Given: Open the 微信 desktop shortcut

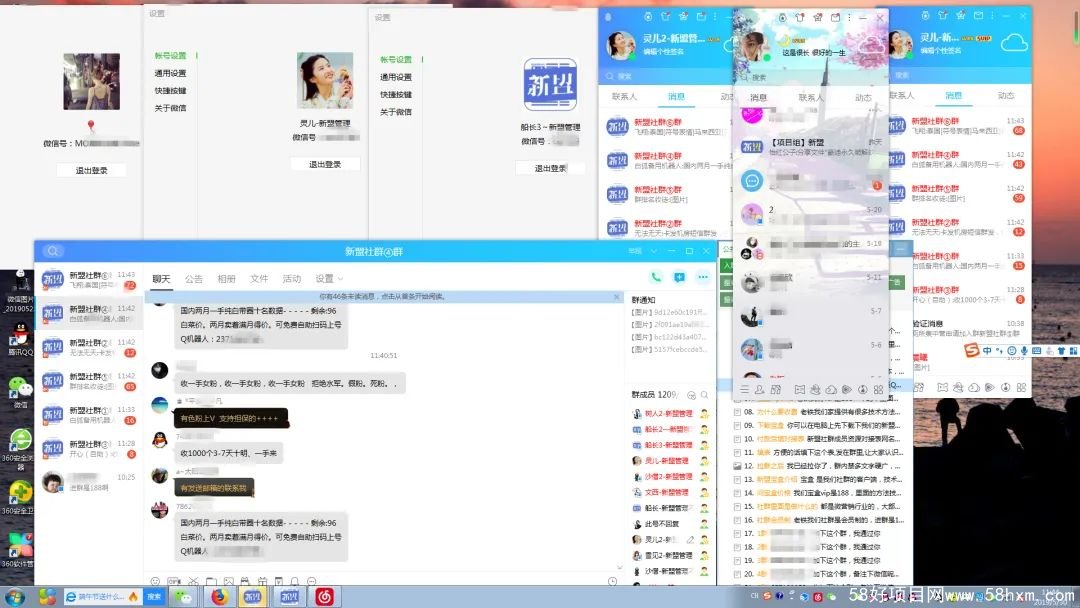Looking at the screenshot, I should (x=21, y=392).
